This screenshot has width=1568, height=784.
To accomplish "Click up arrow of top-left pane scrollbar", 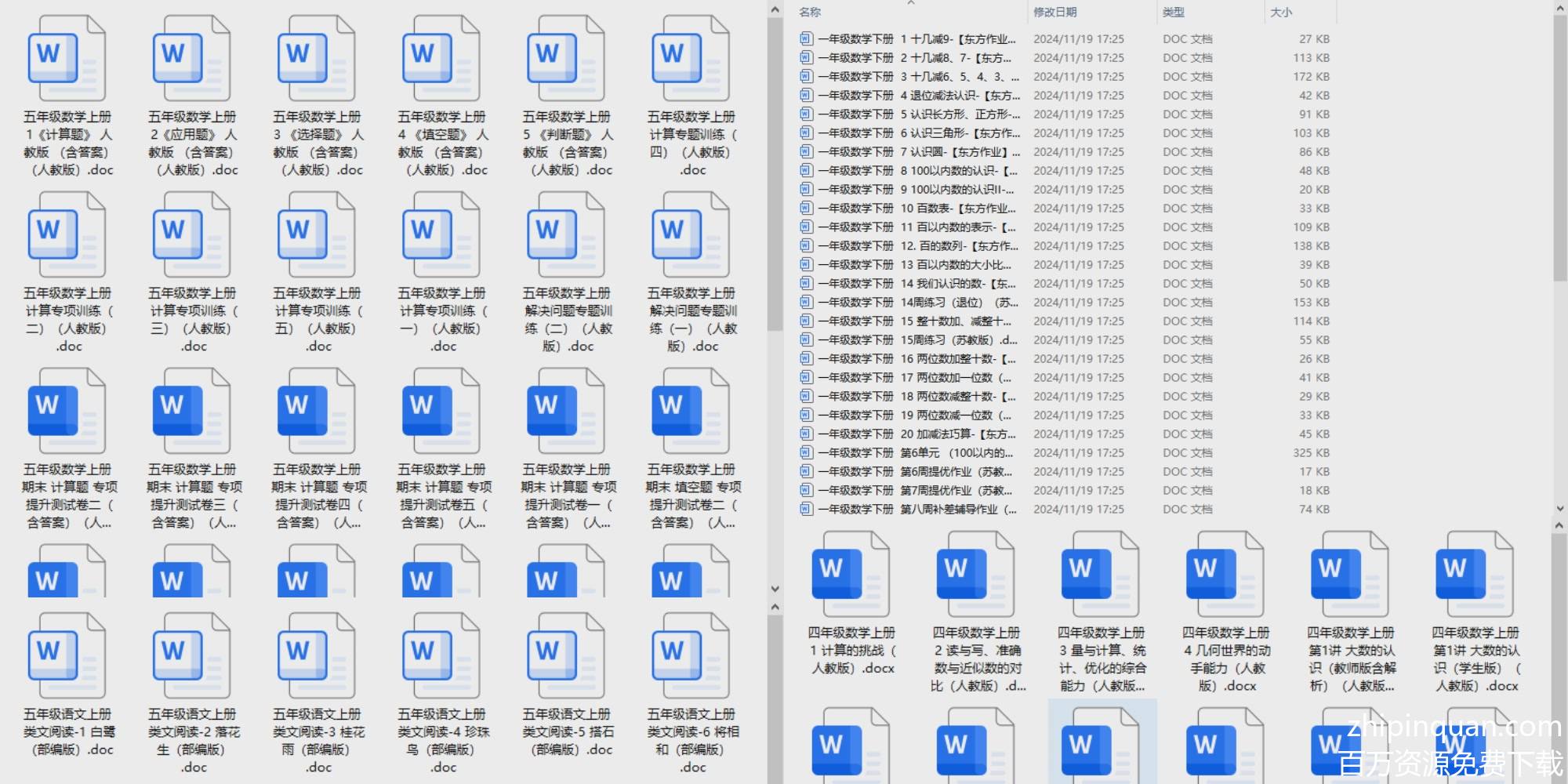I will click(775, 10).
